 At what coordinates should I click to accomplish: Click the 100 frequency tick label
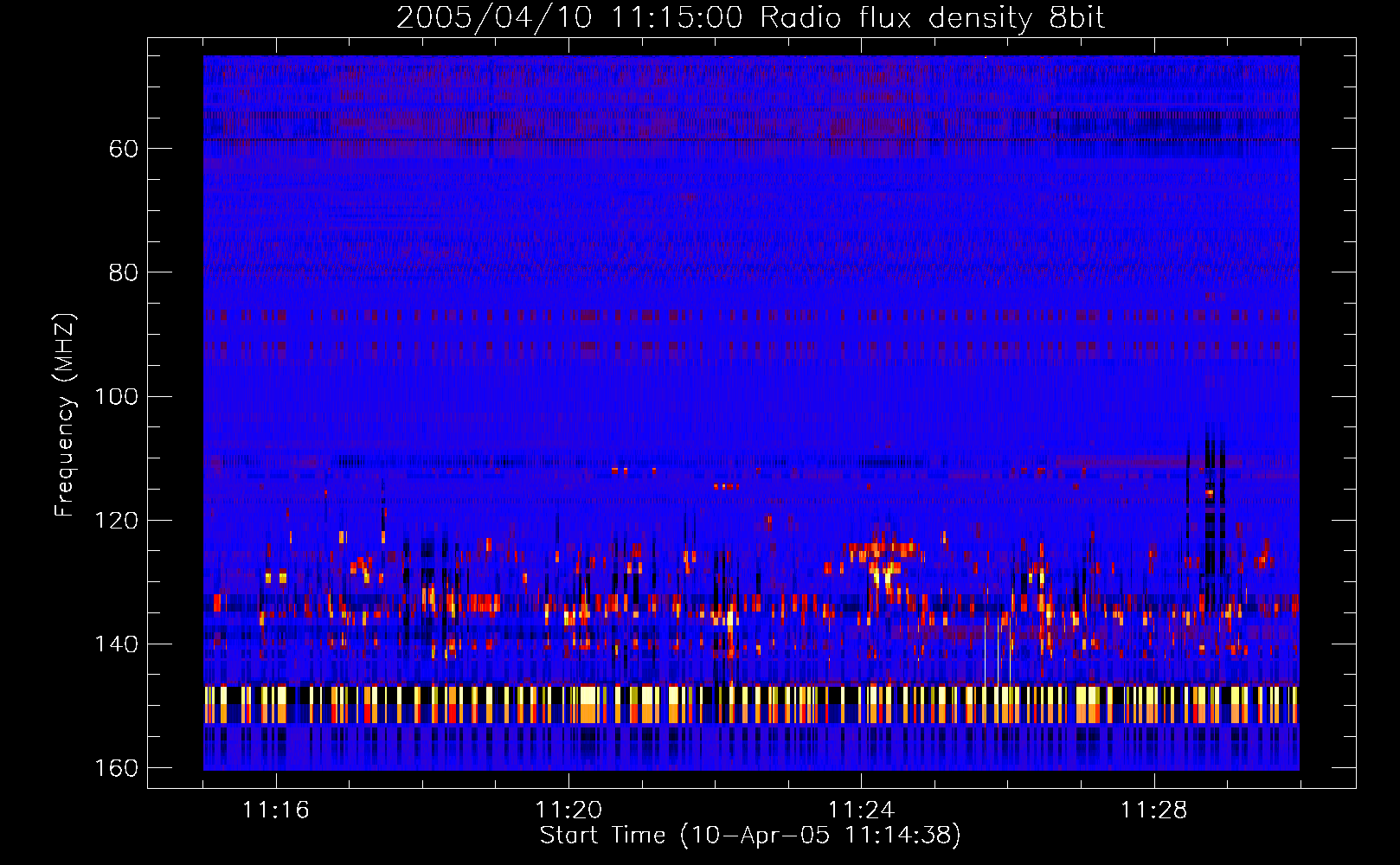tap(117, 396)
